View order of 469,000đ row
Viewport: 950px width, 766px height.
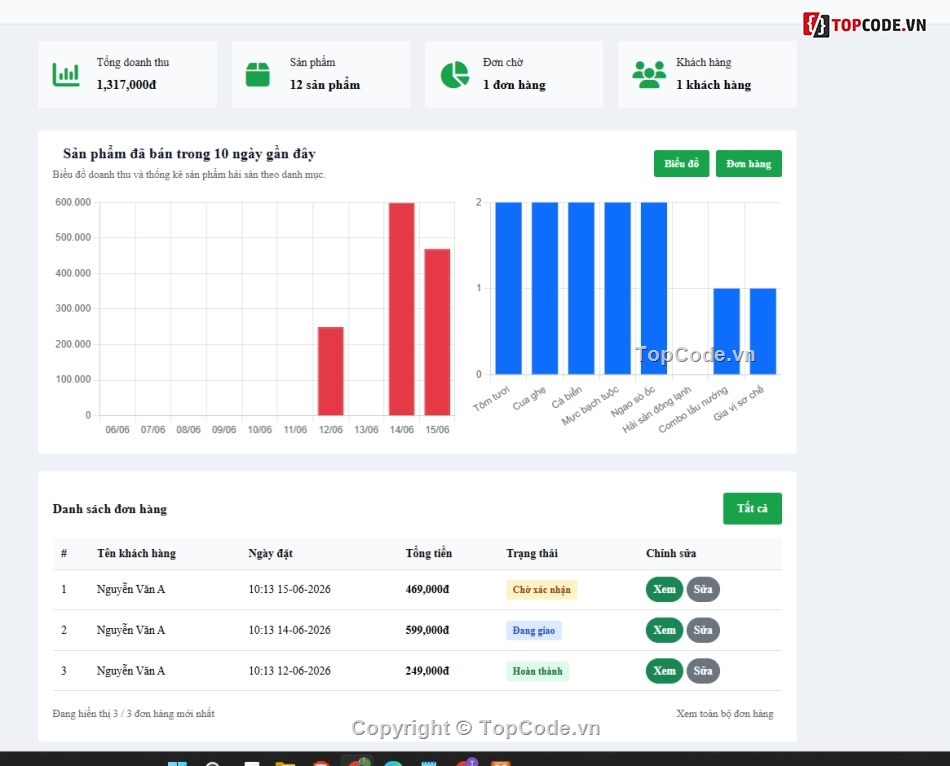[x=664, y=589]
